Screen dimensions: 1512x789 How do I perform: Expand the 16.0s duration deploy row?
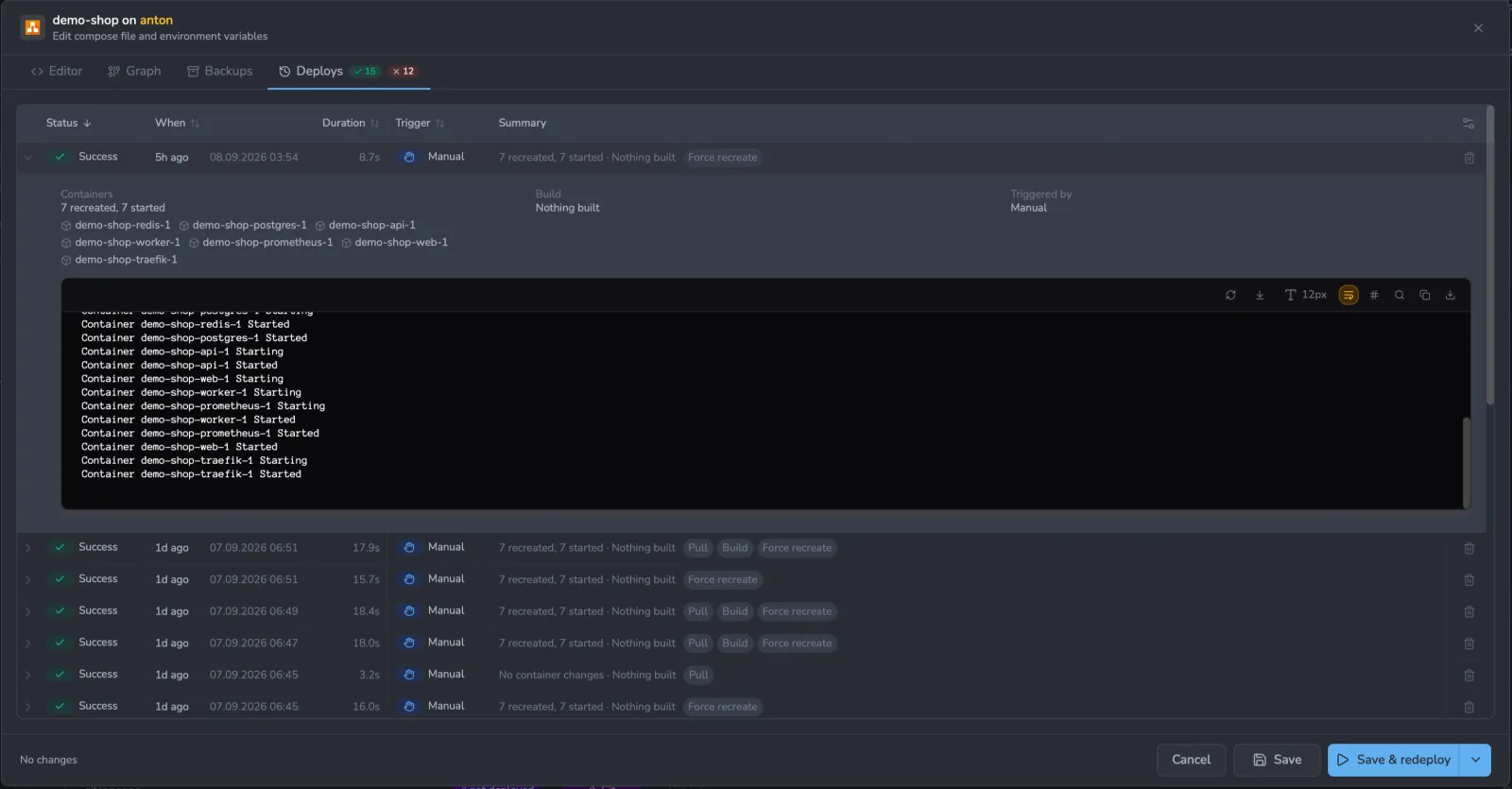(x=28, y=707)
